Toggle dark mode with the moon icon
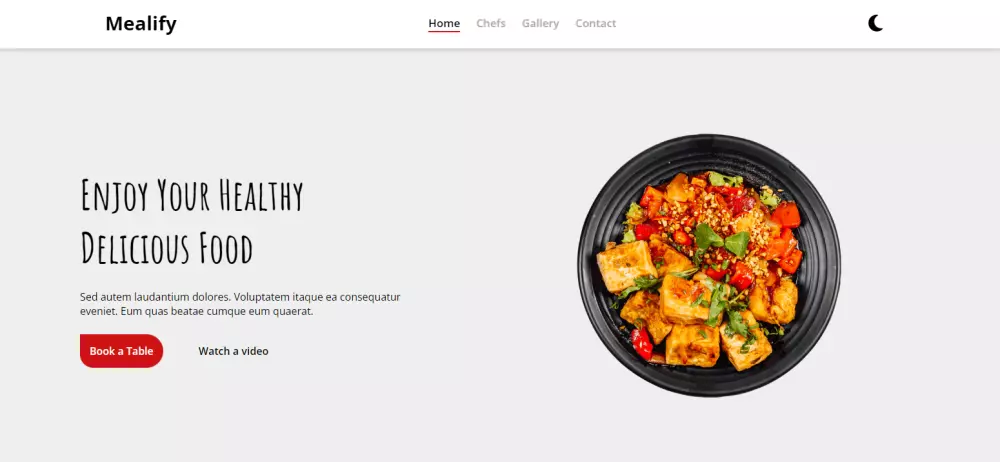Screen dimensions: 1000x462 (875, 24)
